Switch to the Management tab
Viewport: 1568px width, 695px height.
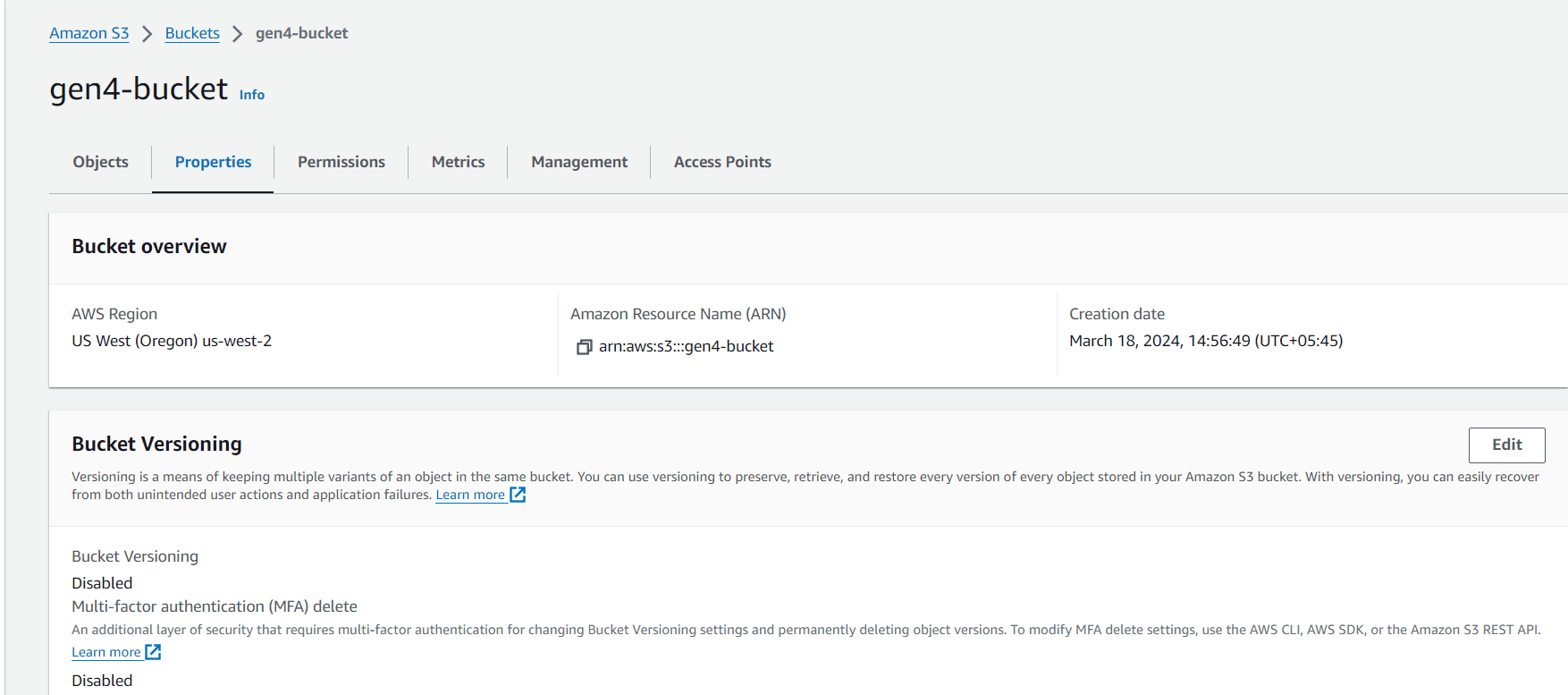pos(579,162)
